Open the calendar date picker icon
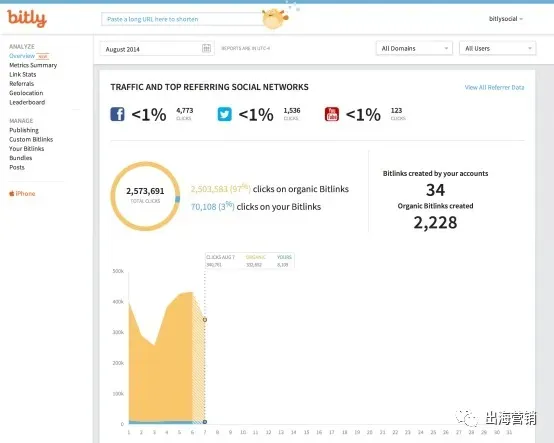This screenshot has width=554, height=443. [x=206, y=48]
